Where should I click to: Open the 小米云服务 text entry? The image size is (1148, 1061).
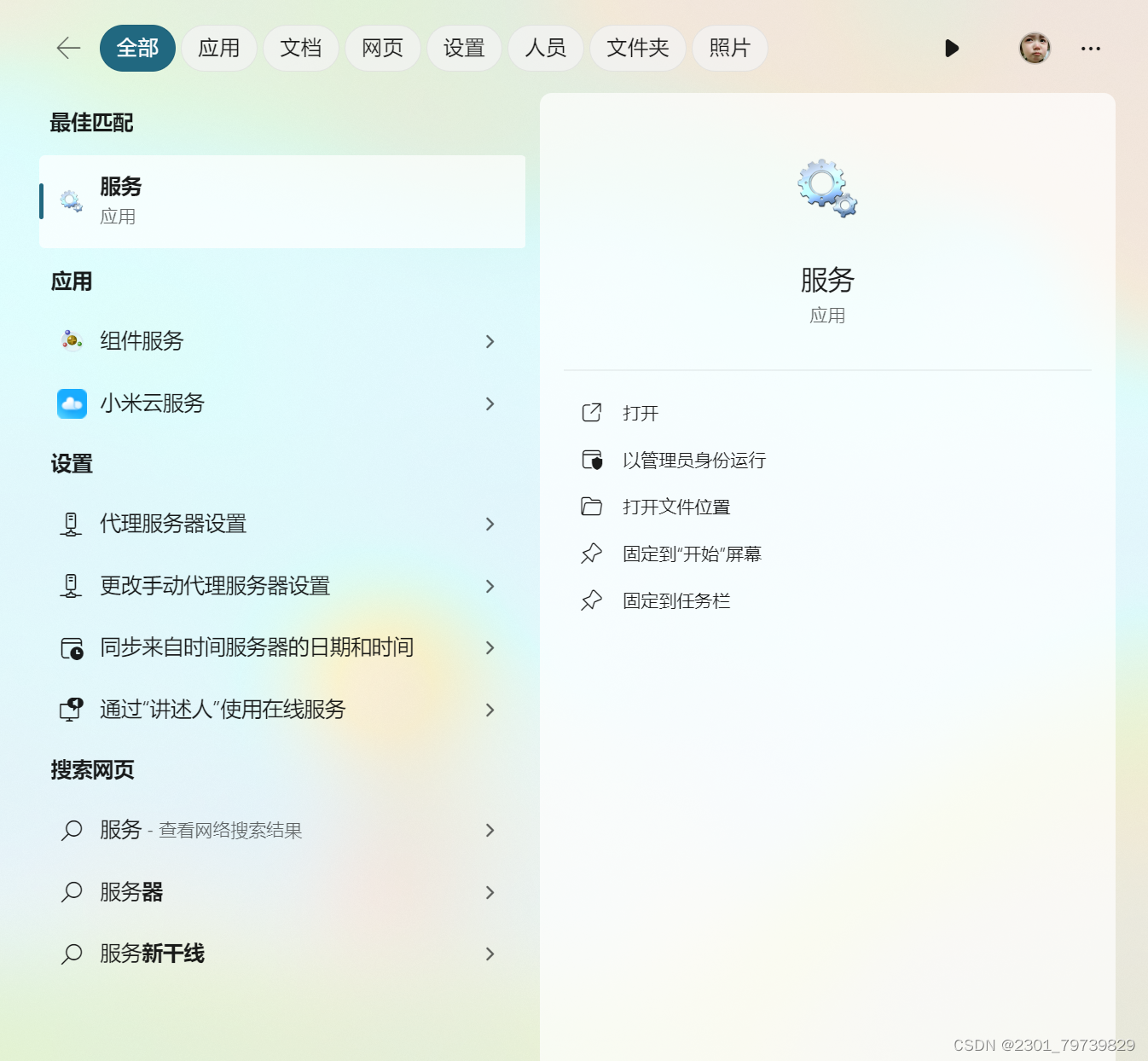[x=153, y=403]
